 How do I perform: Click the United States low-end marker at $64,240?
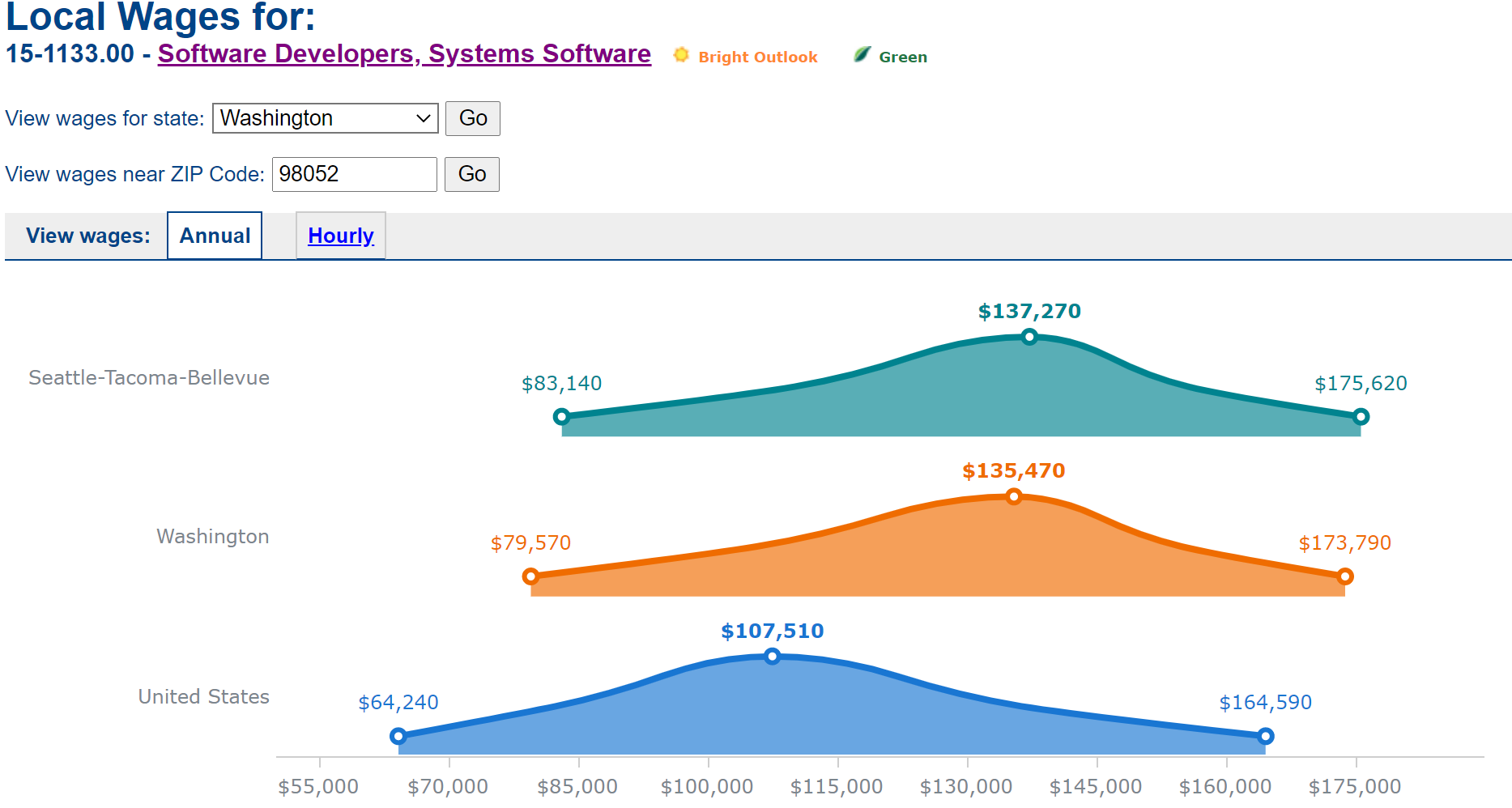click(398, 736)
